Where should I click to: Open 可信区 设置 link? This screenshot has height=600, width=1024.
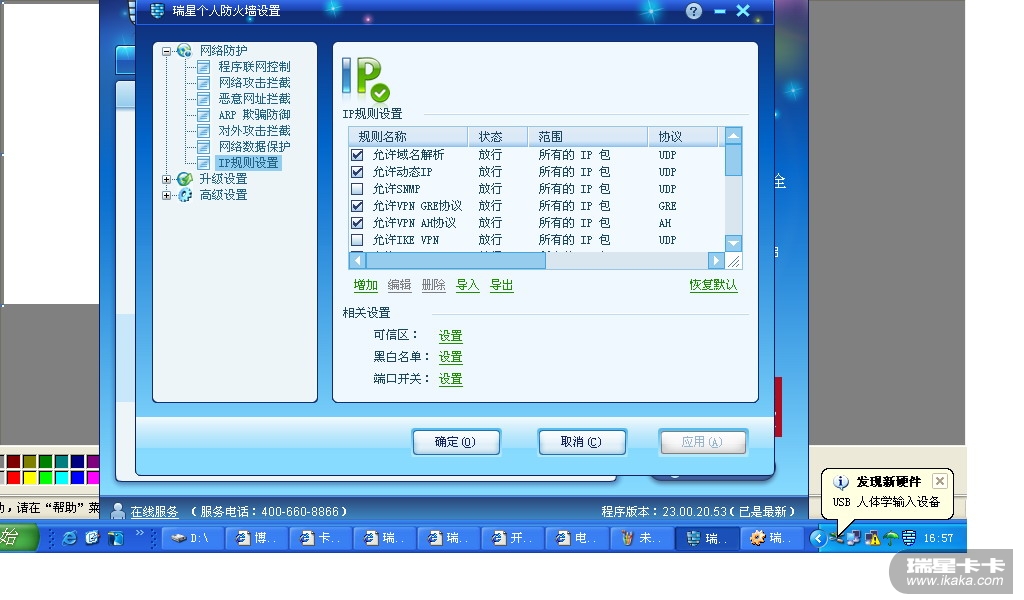point(450,336)
